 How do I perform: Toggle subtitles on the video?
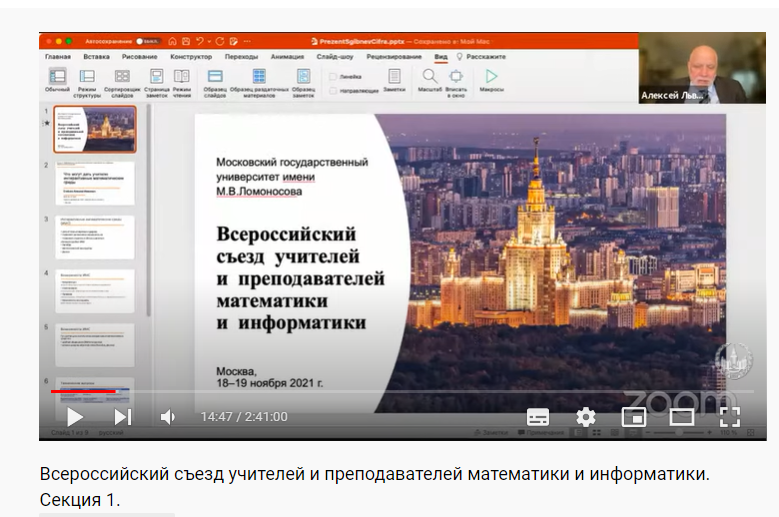pos(538,417)
